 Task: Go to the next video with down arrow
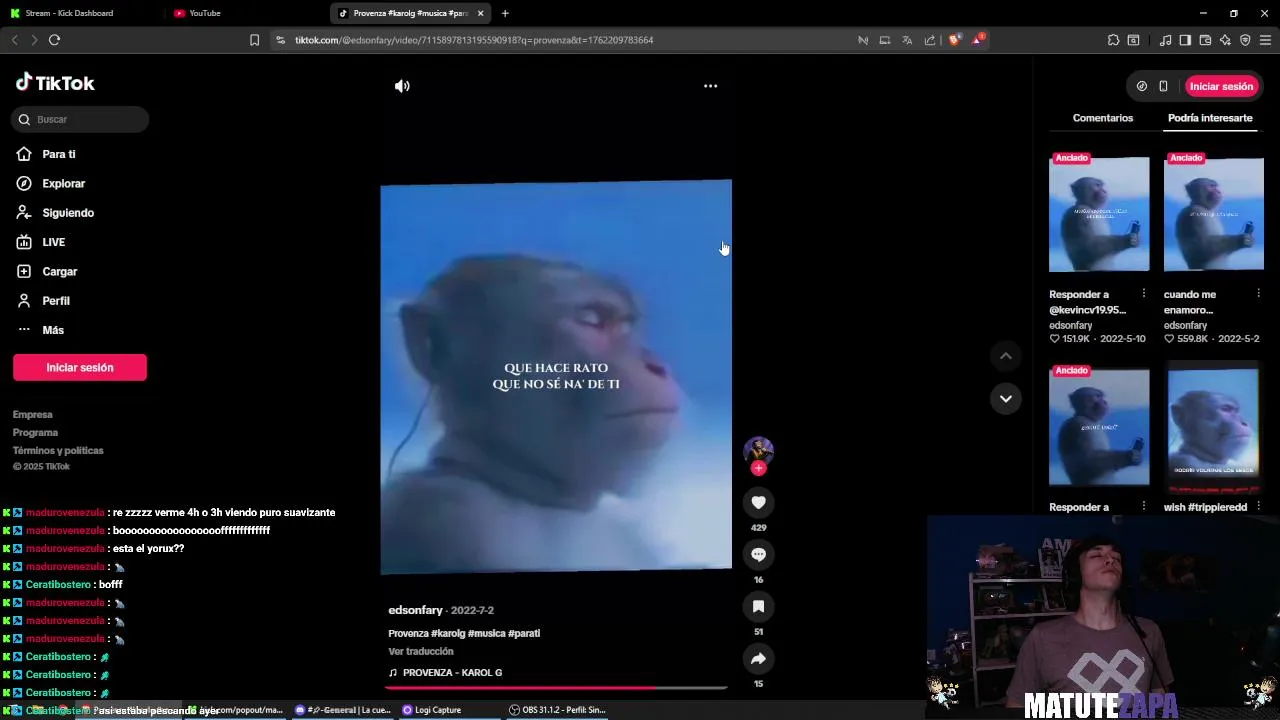pos(1006,398)
